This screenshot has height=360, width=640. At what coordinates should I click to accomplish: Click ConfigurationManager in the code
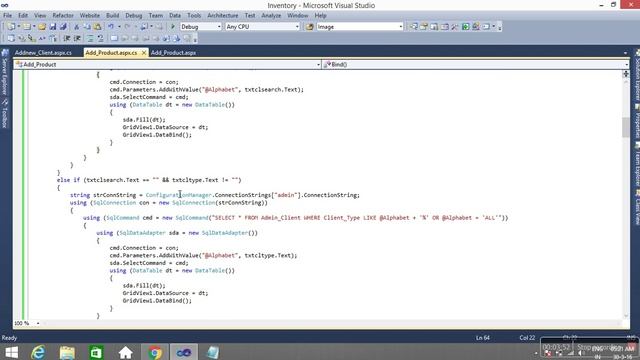(x=179, y=195)
